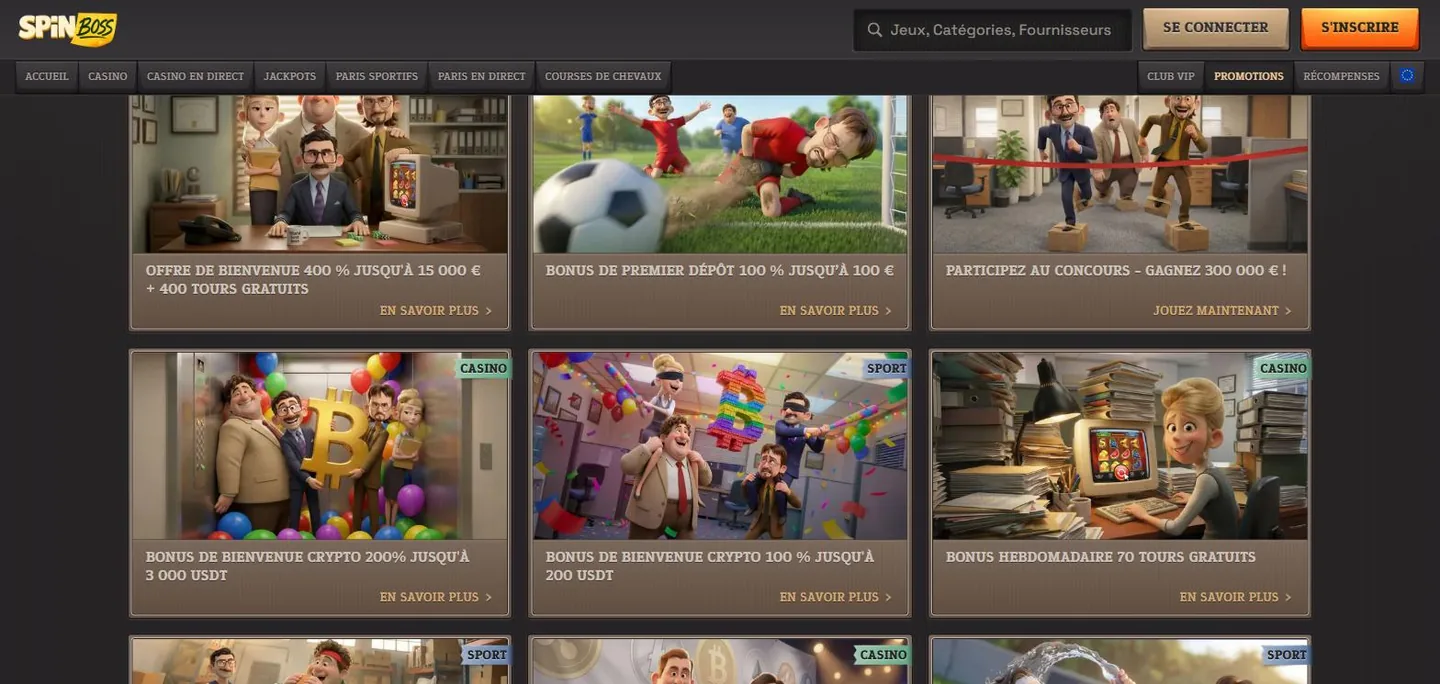This screenshot has height=684, width=1440.
Task: Open the blonde woman at computer image
Action: [x=1120, y=446]
